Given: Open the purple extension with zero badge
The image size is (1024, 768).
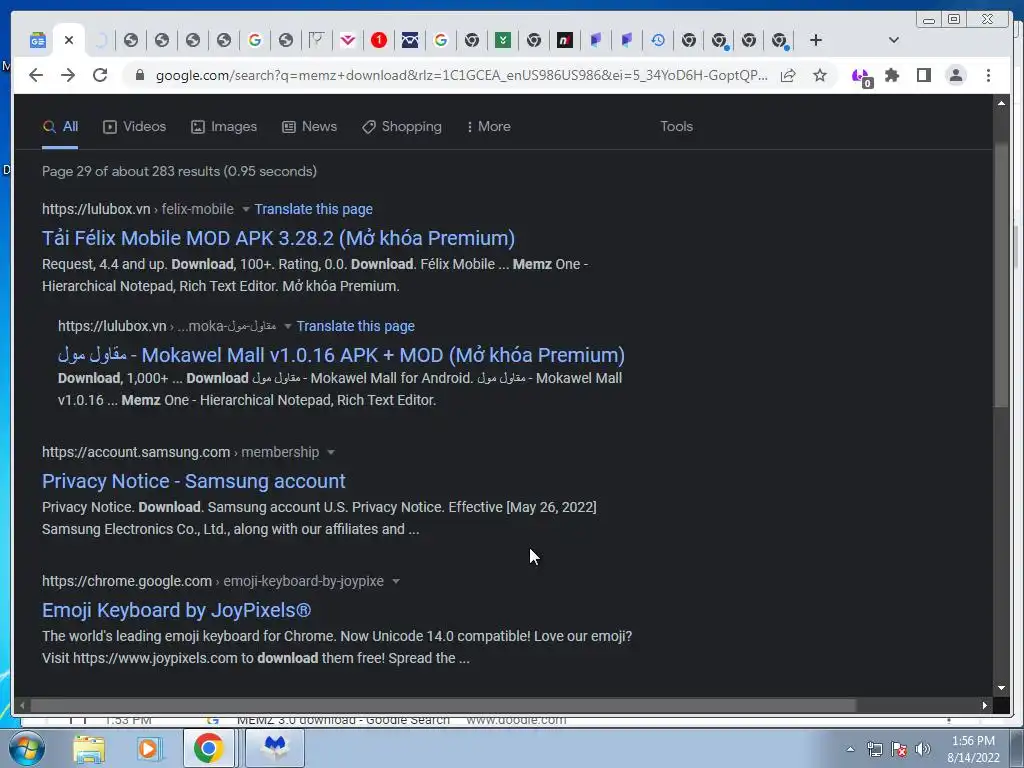Looking at the screenshot, I should tap(862, 76).
